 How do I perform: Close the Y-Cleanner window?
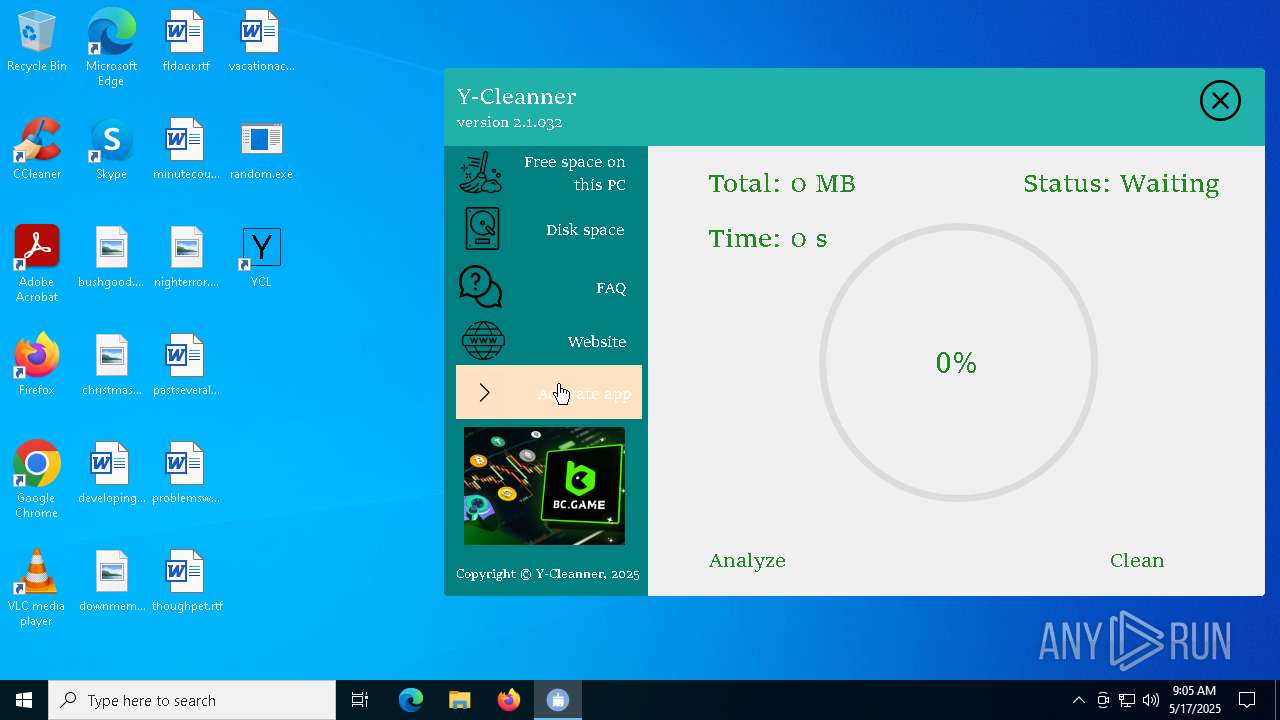[x=1220, y=101]
